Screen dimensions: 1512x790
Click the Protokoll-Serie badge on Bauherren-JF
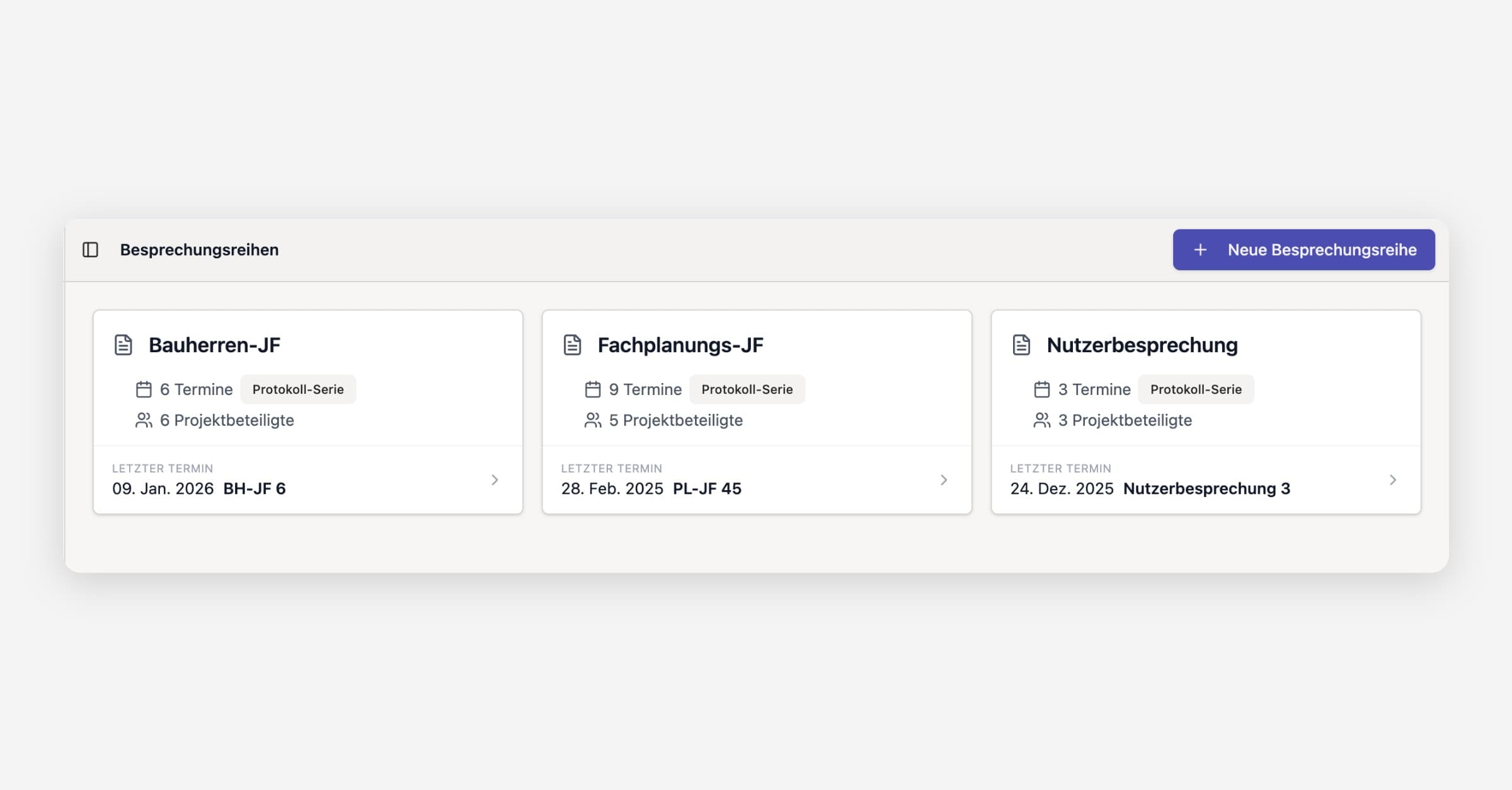click(x=298, y=389)
